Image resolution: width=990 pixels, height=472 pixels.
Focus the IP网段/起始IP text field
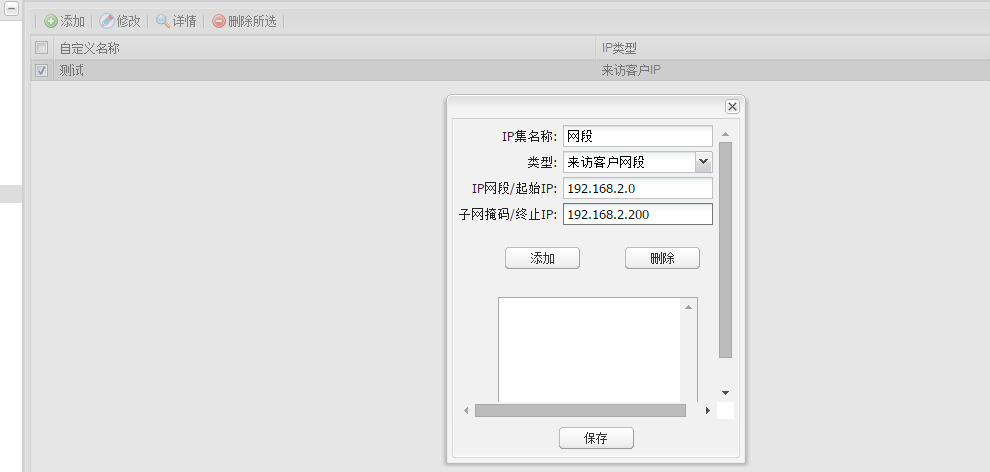637,188
